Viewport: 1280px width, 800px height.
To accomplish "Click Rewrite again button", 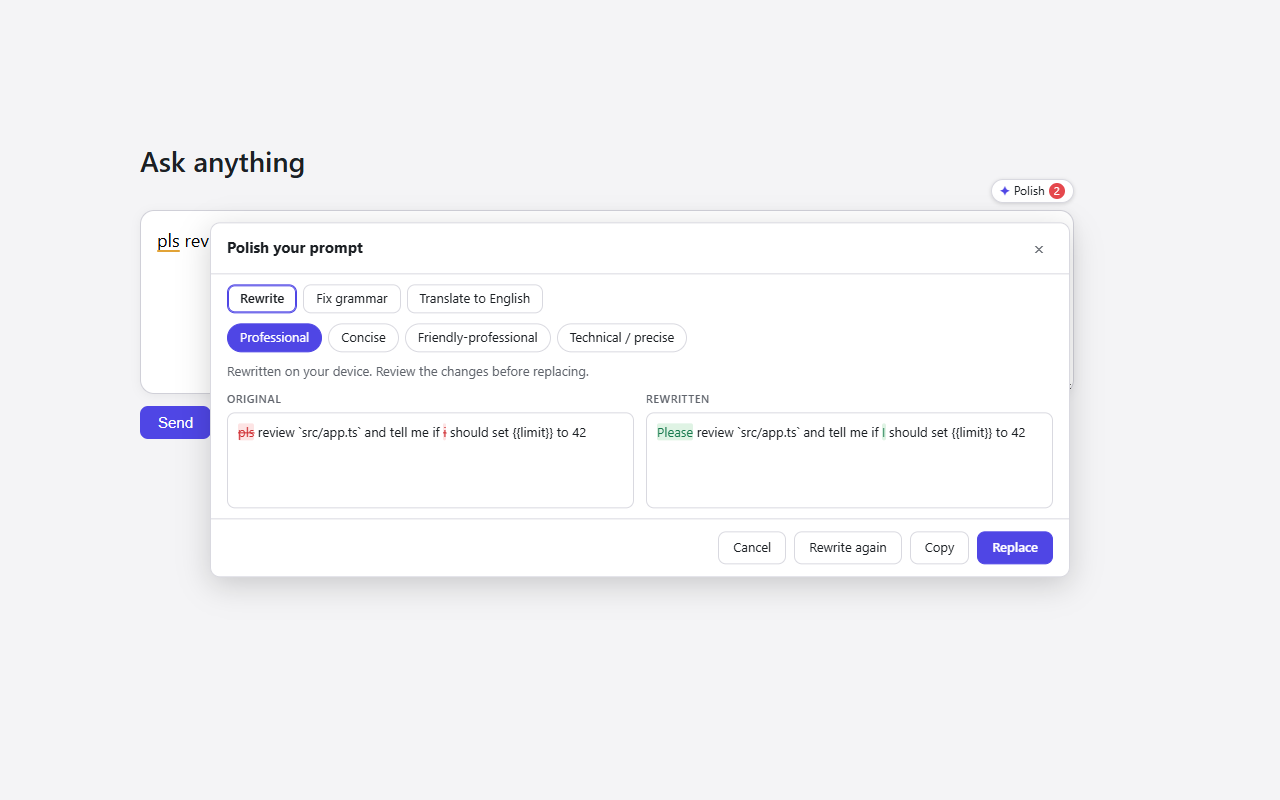I will pyautogui.click(x=848, y=548).
